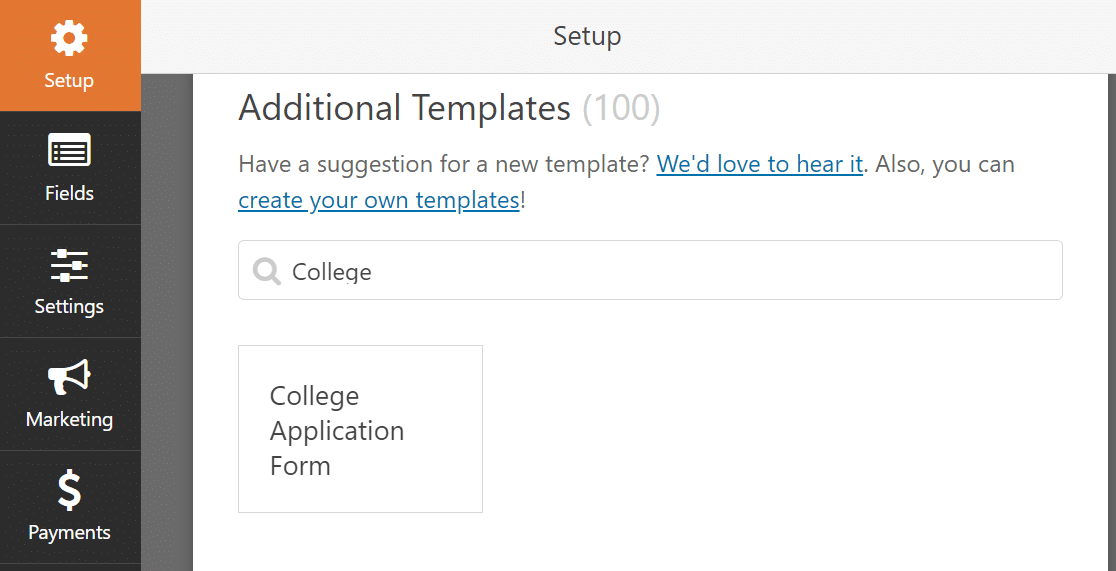Click the Marketing megaphone icon
The width and height of the screenshot is (1116, 571).
tap(69, 377)
